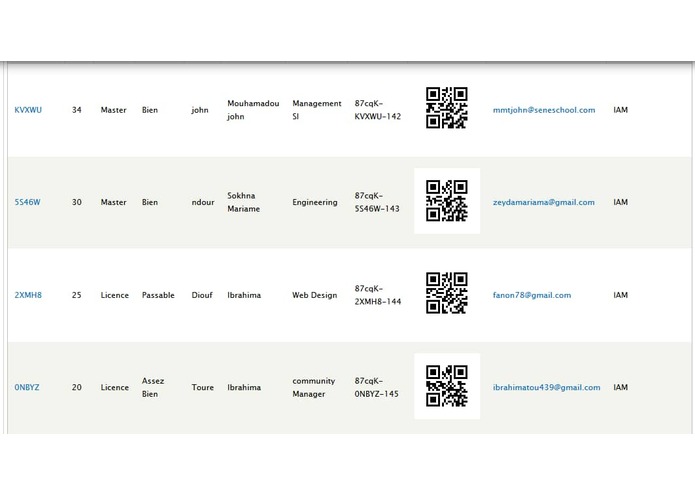Click 'Ibrahima' in the Toure row
This screenshot has height=494, width=695.
(244, 387)
